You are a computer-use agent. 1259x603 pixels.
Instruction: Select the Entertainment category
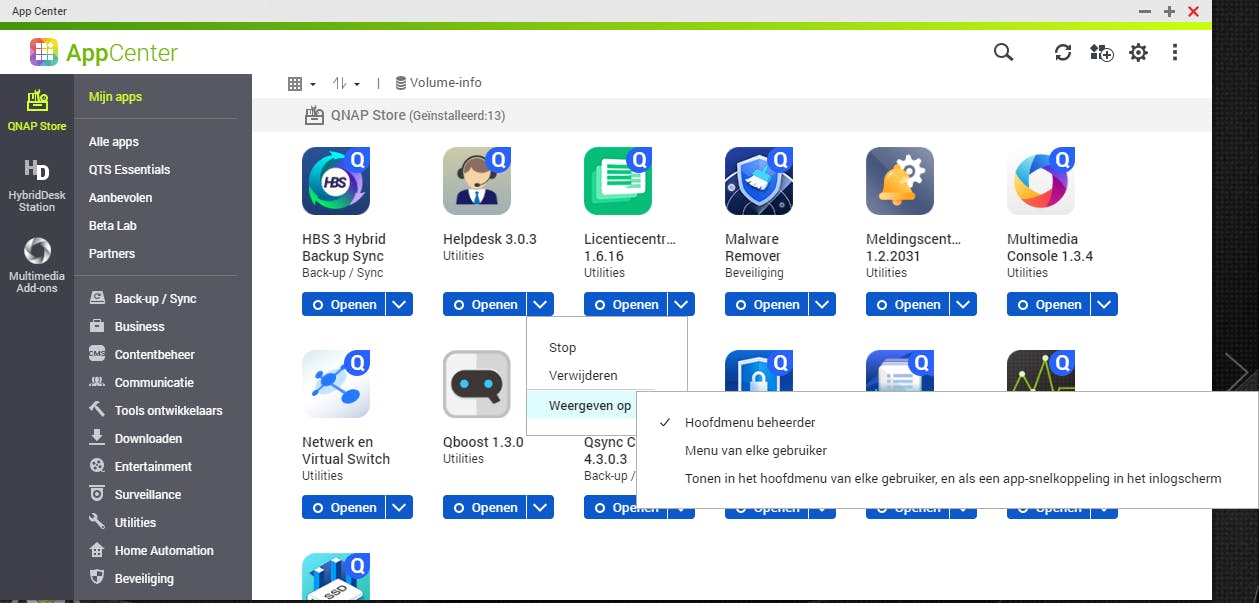pos(153,467)
